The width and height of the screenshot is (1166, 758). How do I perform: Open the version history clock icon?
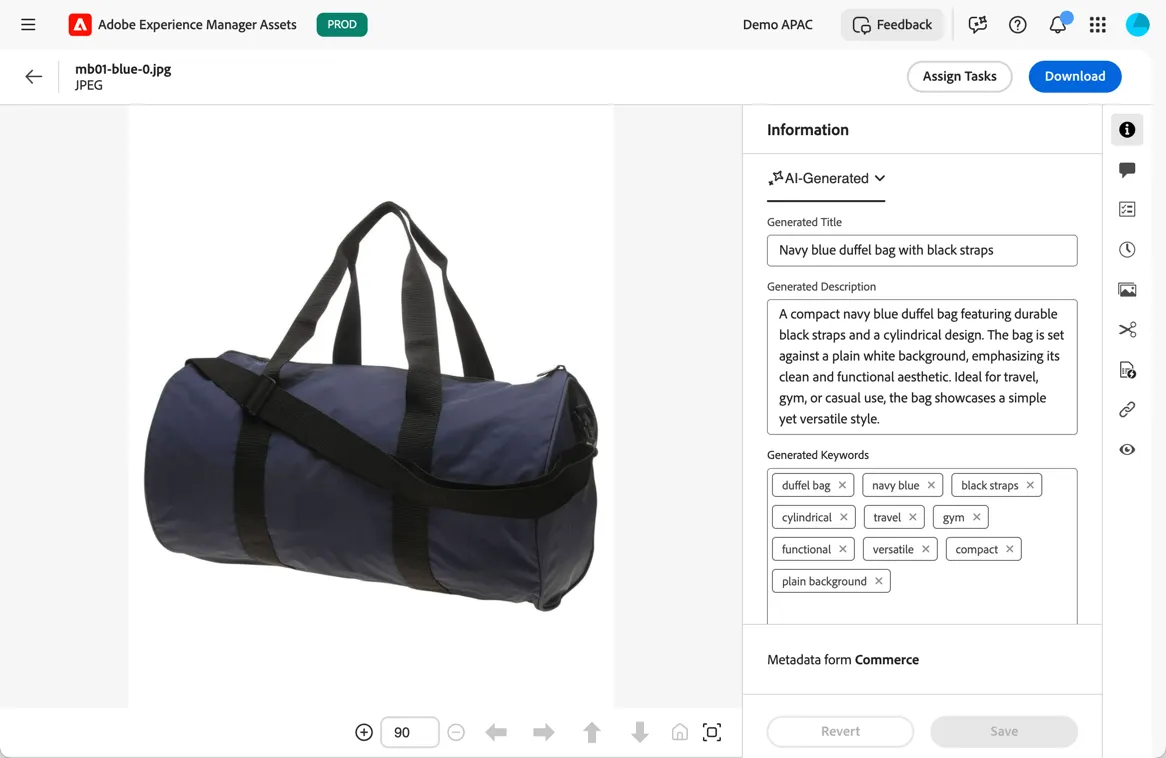pyautogui.click(x=1127, y=249)
